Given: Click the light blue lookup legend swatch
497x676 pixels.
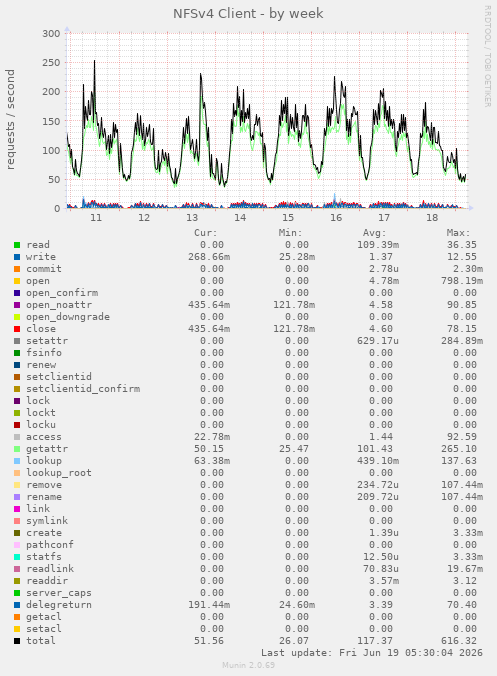Looking at the screenshot, I should coord(17,461).
